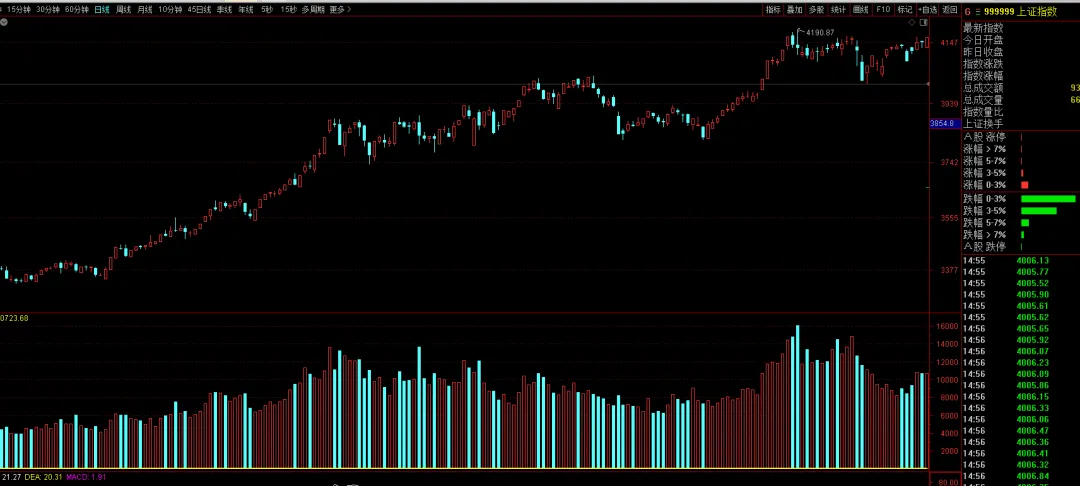Click tick value 4005.77
Screen dimensions: 1080x486
pos(1032,272)
